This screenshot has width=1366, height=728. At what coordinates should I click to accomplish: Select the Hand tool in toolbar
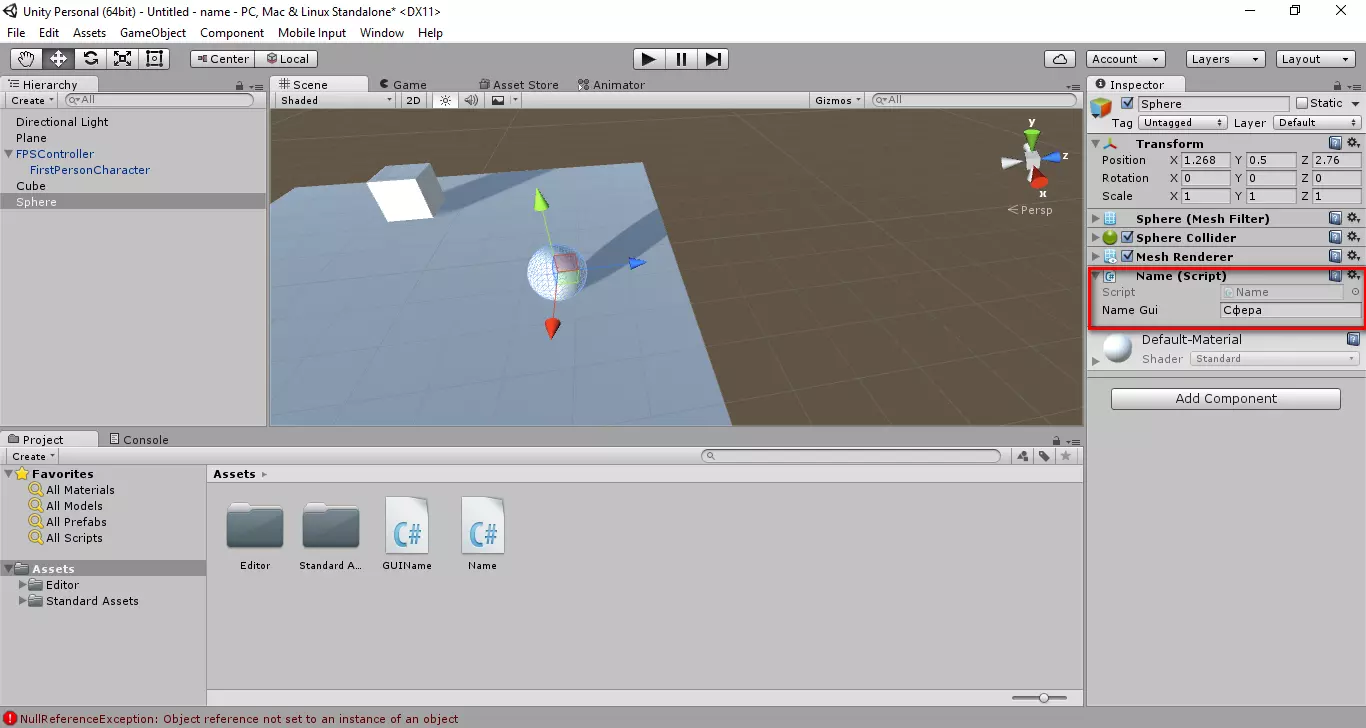point(27,59)
